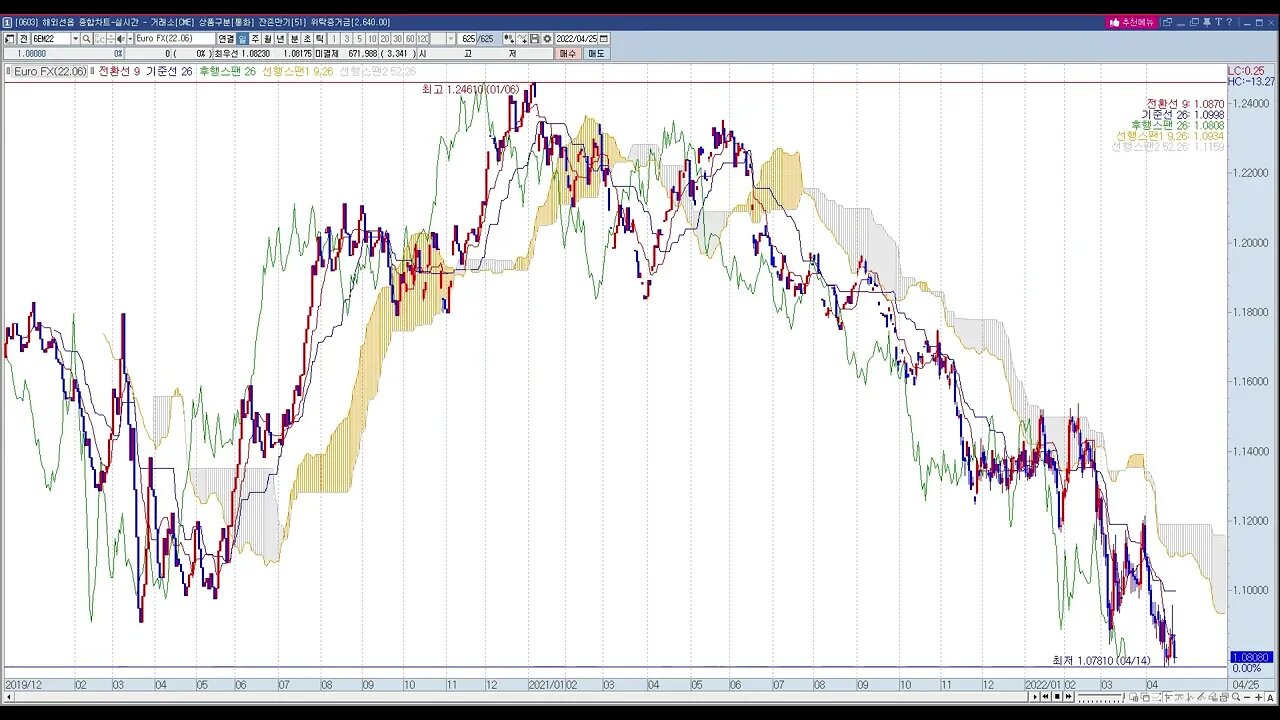Click the Euro FX(22.06) name field
This screenshot has height=720, width=1280.
pos(174,39)
